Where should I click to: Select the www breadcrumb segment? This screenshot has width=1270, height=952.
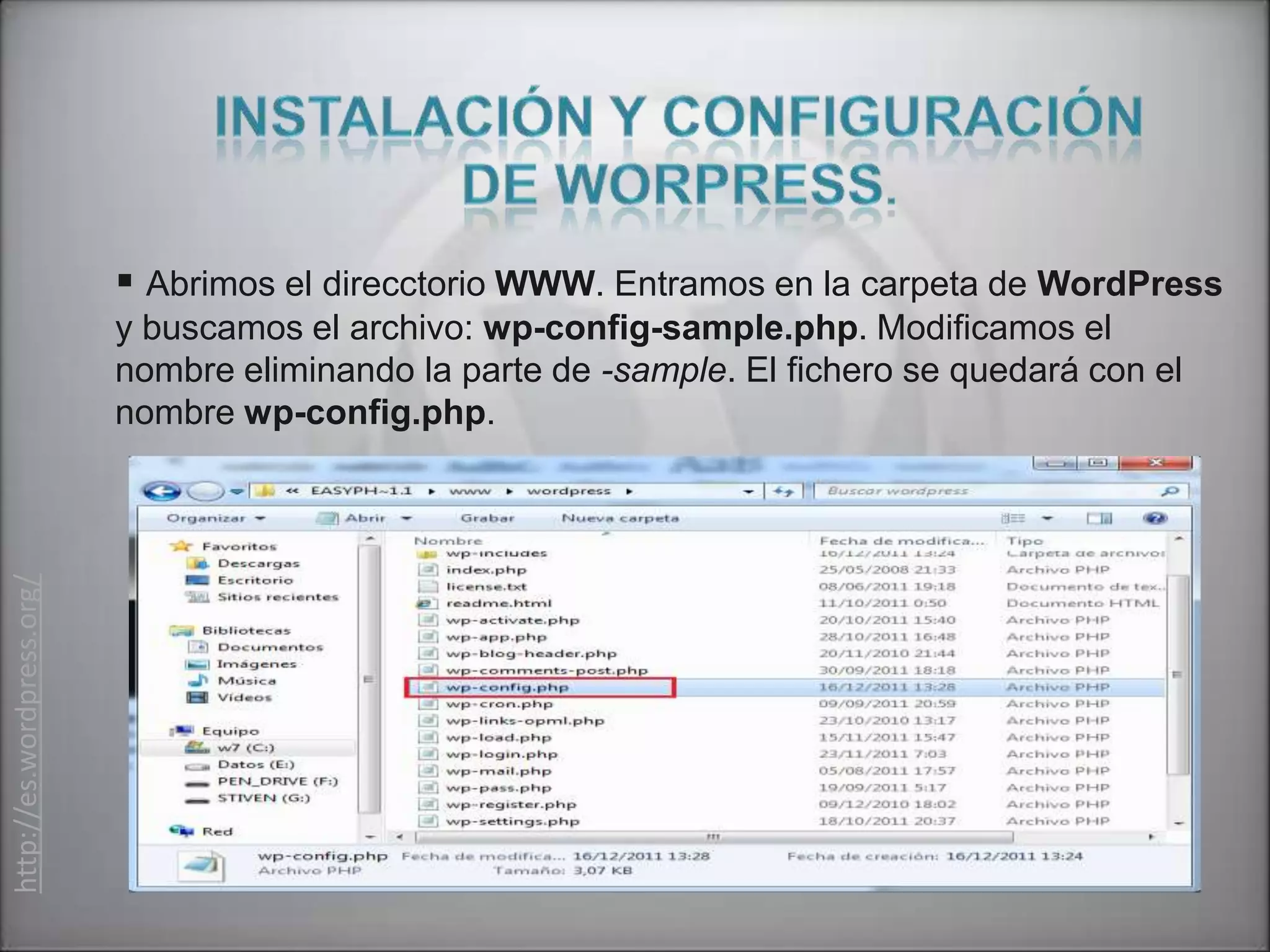(x=469, y=491)
